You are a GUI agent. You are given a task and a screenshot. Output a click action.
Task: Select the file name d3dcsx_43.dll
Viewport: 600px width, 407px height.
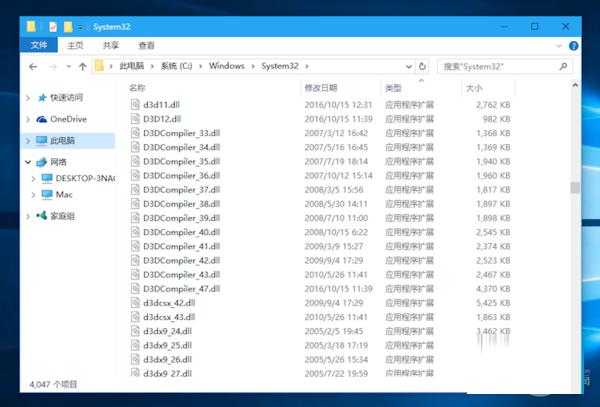pyautogui.click(x=169, y=317)
